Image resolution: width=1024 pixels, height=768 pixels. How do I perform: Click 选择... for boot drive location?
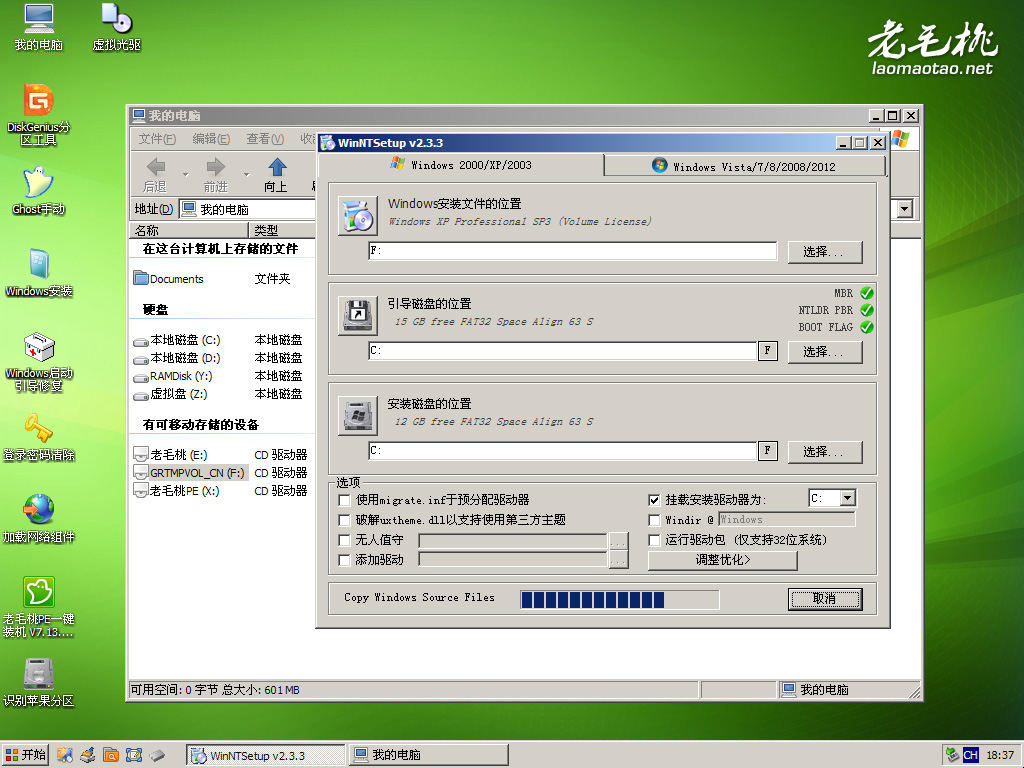825,352
